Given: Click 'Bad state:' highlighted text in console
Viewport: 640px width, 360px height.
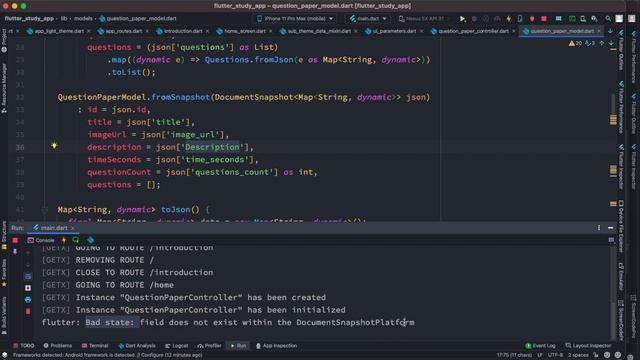Looking at the screenshot, I should 109,322.
